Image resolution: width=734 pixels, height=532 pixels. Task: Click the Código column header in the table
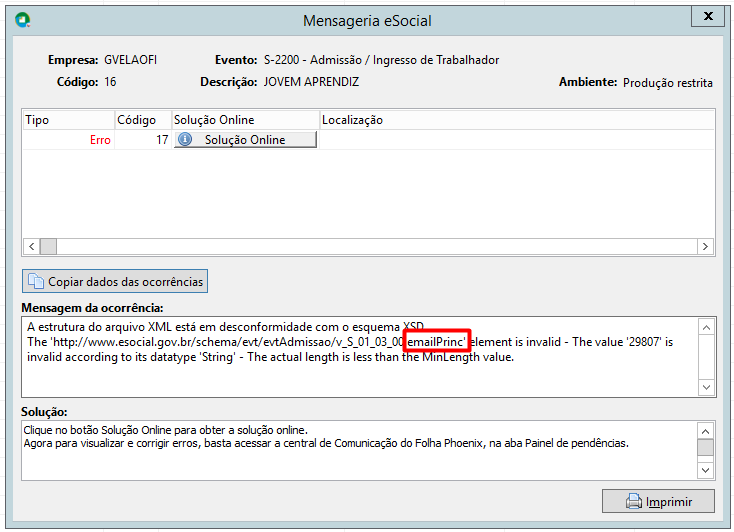point(143,120)
